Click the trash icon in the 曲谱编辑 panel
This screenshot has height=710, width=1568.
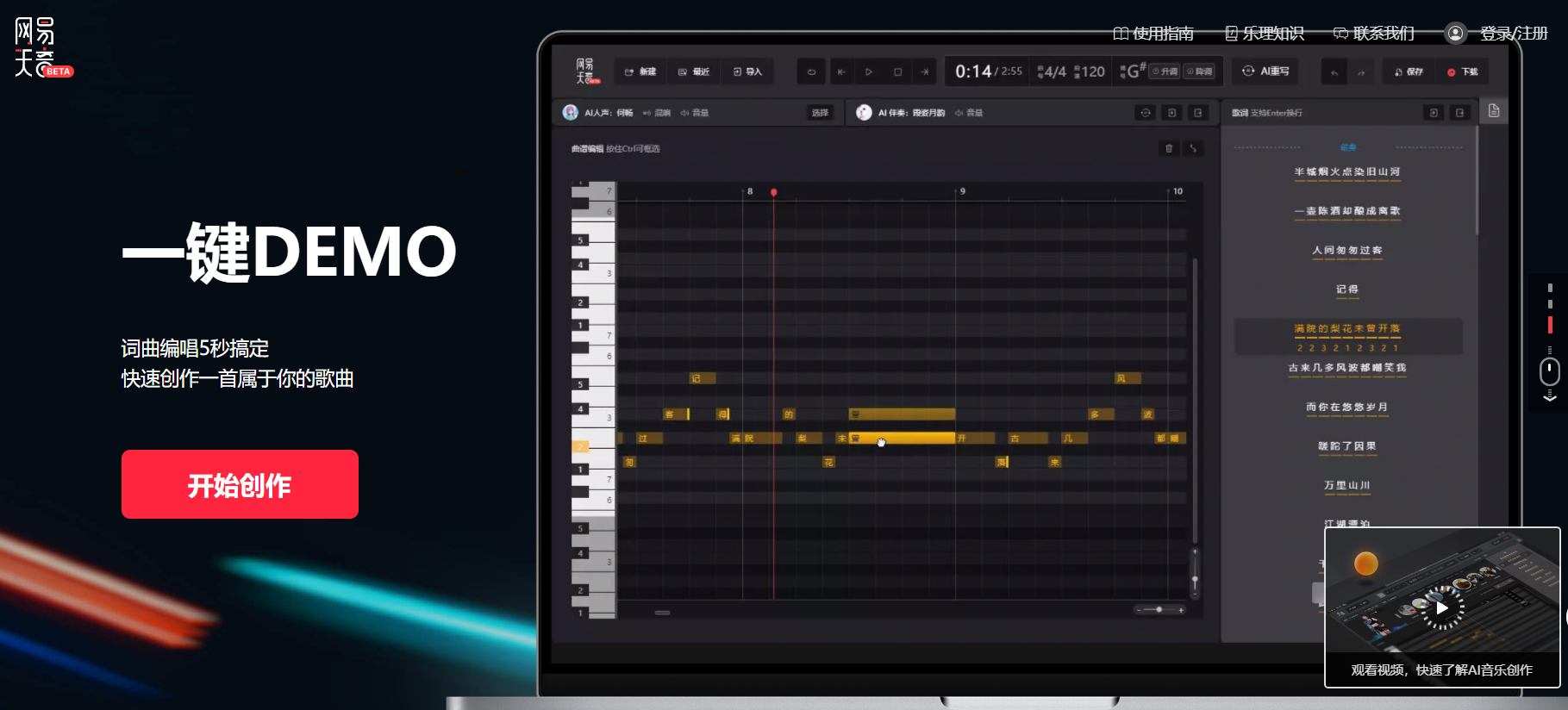point(1169,149)
